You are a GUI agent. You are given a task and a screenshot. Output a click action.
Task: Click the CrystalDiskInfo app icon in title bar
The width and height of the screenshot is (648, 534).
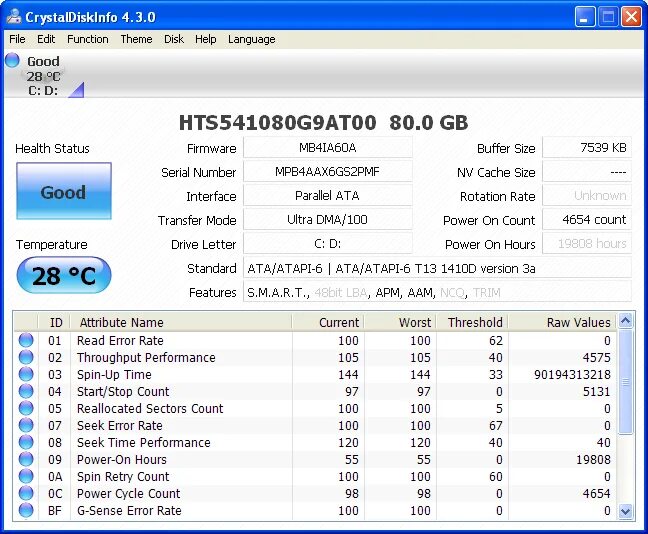14,17
